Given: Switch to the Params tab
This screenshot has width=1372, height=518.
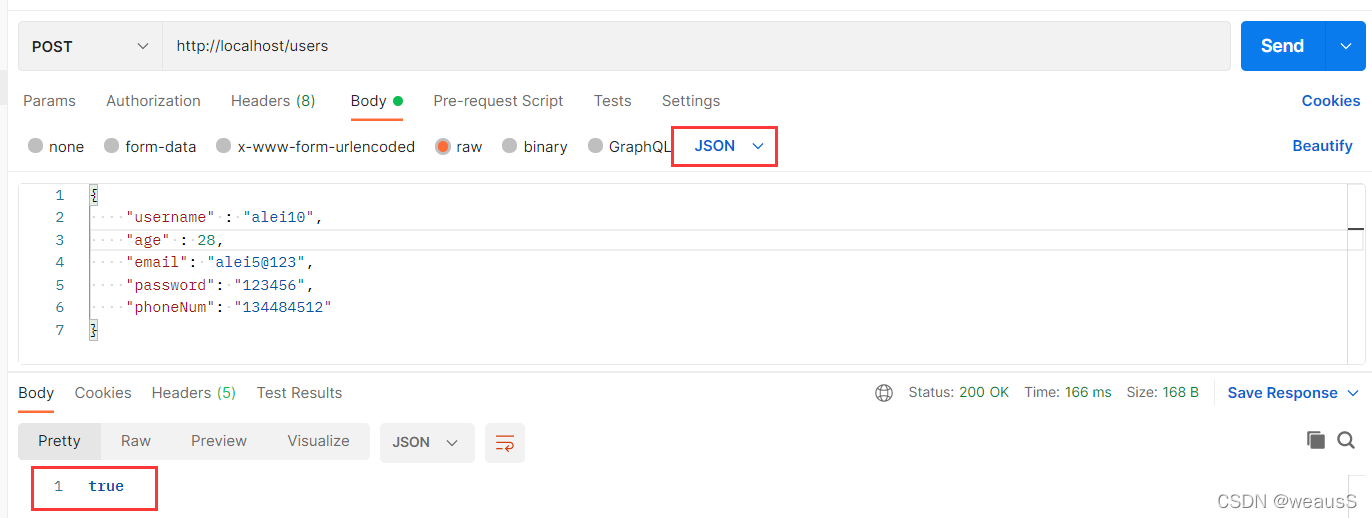Looking at the screenshot, I should pyautogui.click(x=49, y=101).
